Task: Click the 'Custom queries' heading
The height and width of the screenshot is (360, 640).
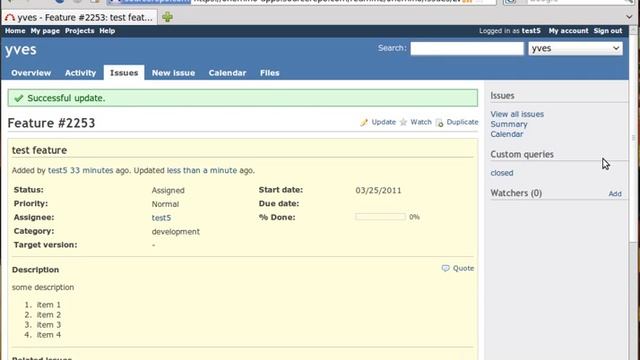Action: [522, 155]
